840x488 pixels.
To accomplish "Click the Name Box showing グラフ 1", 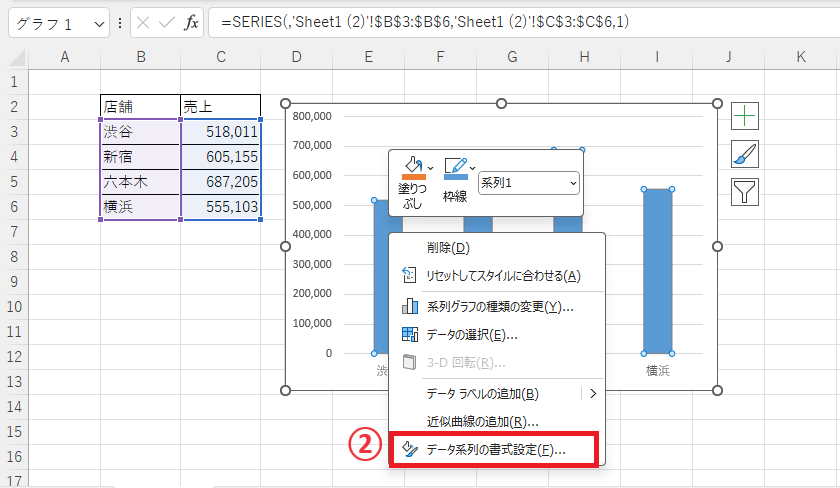I will point(46,24).
